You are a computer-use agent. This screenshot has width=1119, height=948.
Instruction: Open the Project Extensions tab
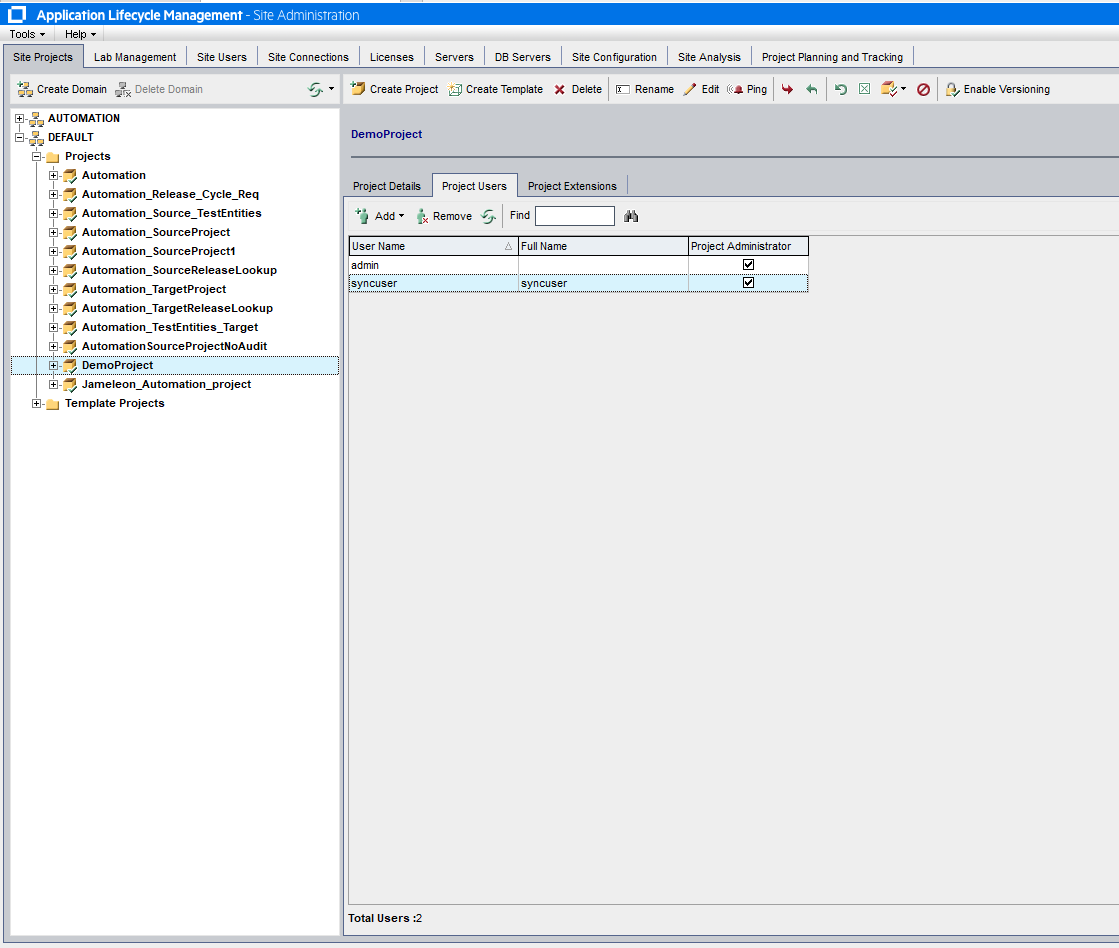[x=572, y=186]
